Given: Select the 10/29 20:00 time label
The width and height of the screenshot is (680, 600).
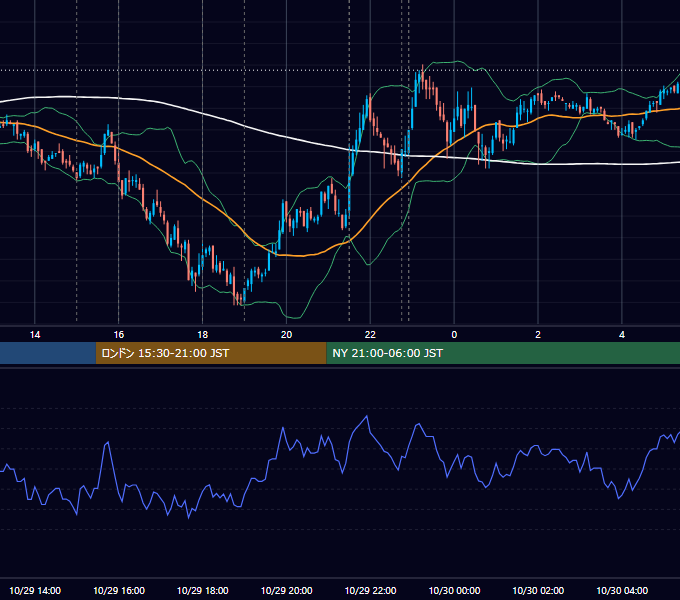Looking at the screenshot, I should [x=286, y=590].
